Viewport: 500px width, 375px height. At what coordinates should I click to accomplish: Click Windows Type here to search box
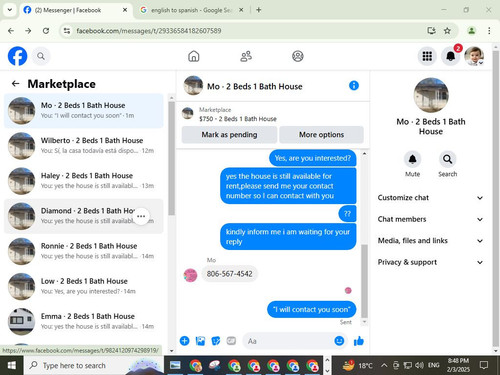[x=94, y=365]
